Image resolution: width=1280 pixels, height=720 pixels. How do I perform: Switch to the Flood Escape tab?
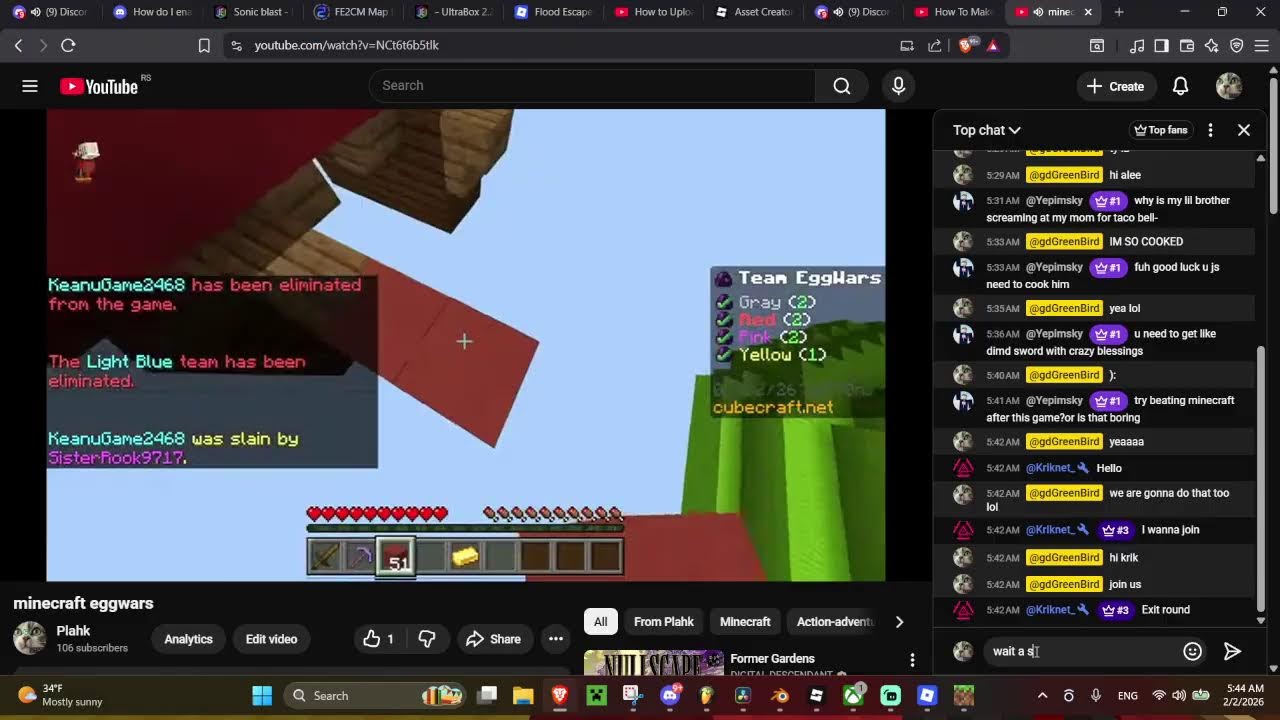click(553, 12)
